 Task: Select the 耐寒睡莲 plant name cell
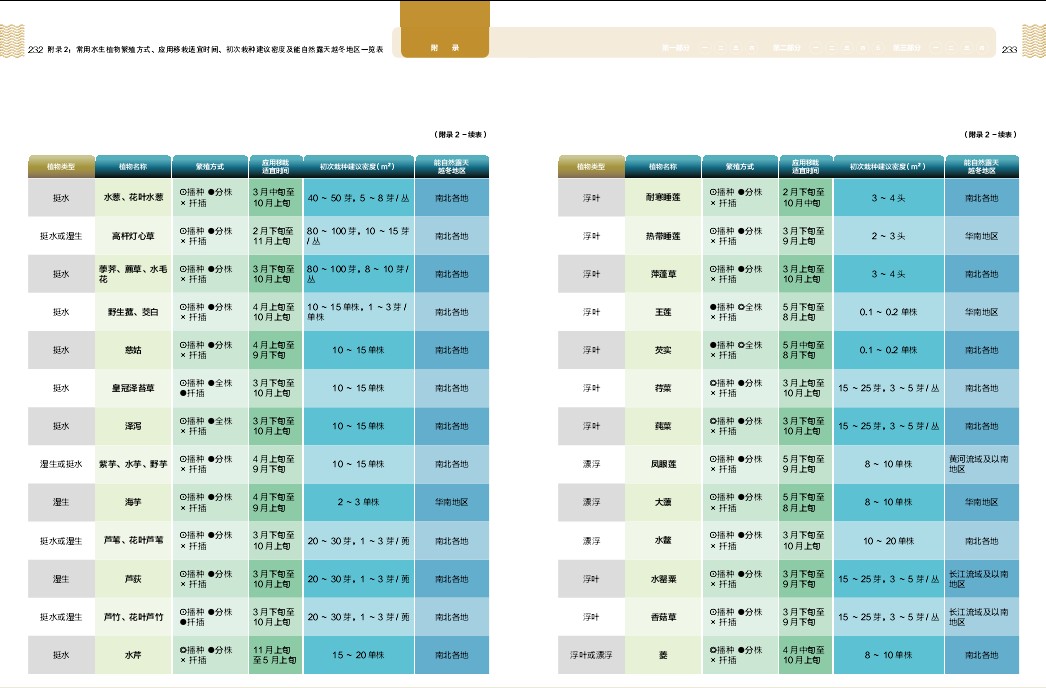point(662,198)
